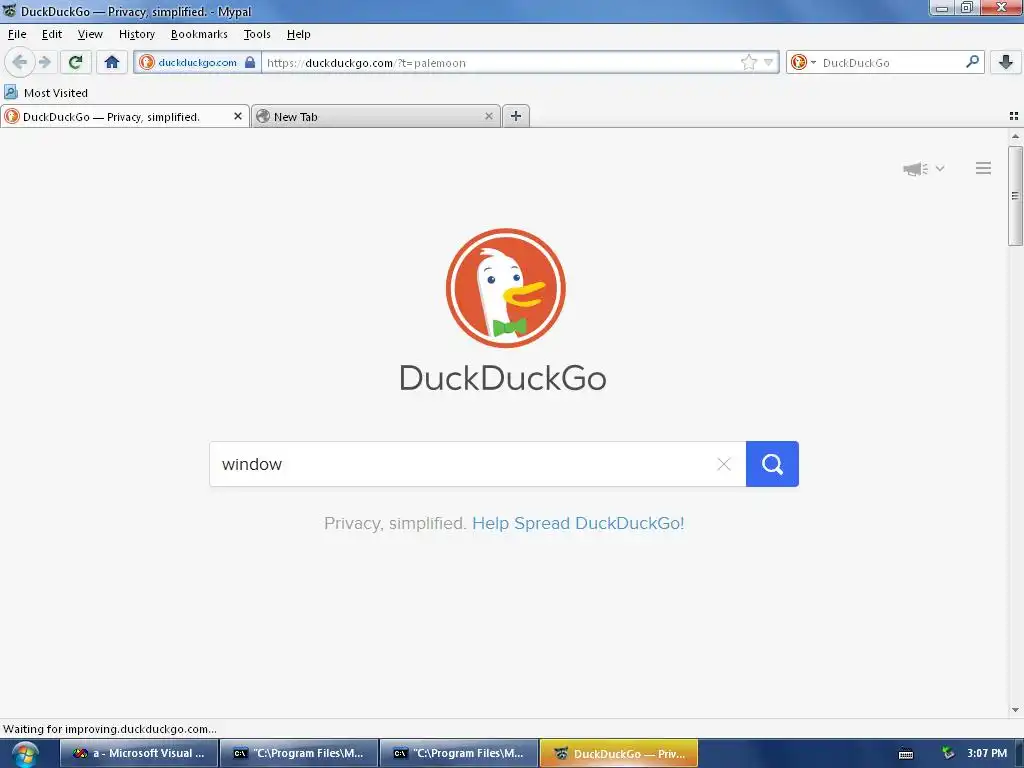Open the Help menu
Screen dimensions: 1024x768
[x=298, y=34]
